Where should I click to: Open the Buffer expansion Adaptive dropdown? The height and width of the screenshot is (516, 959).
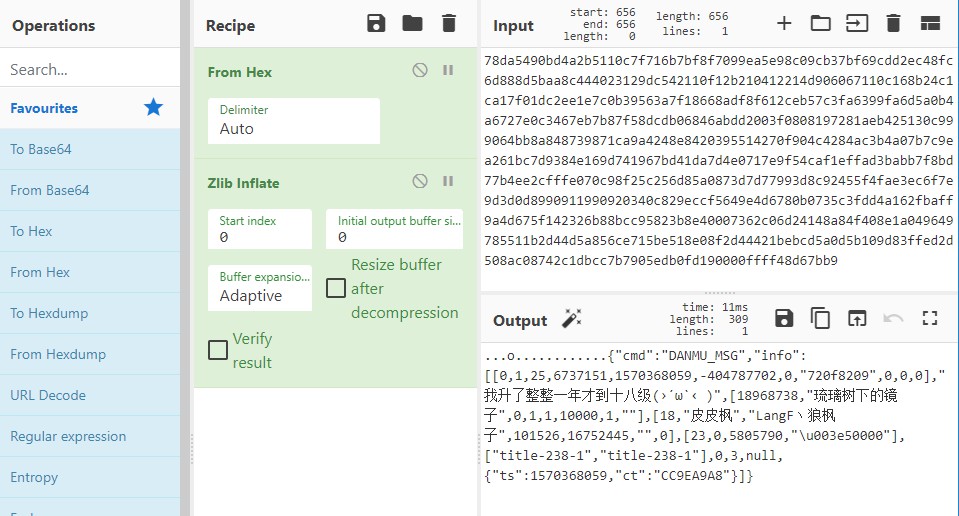click(260, 288)
